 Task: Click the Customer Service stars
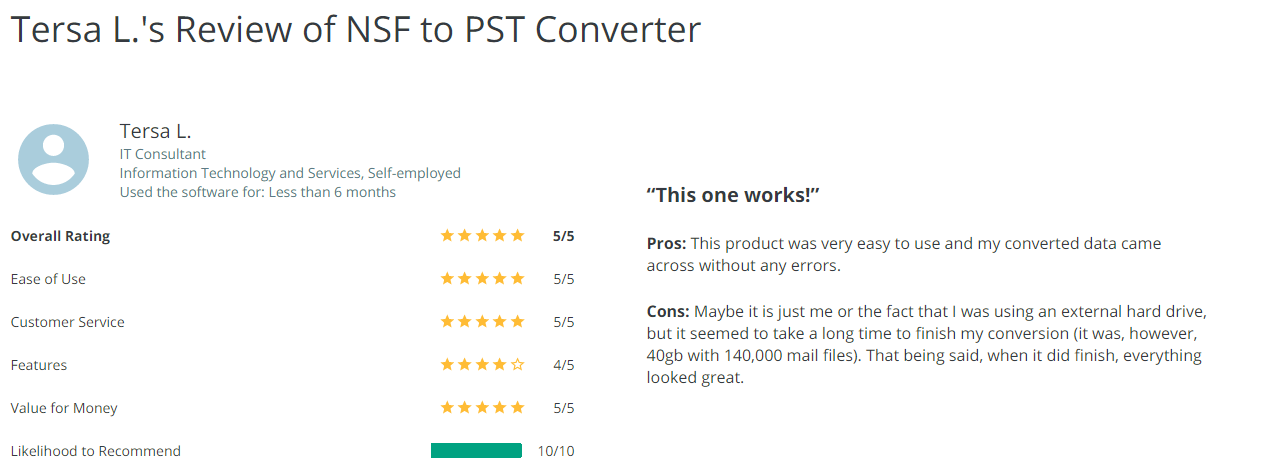click(482, 322)
